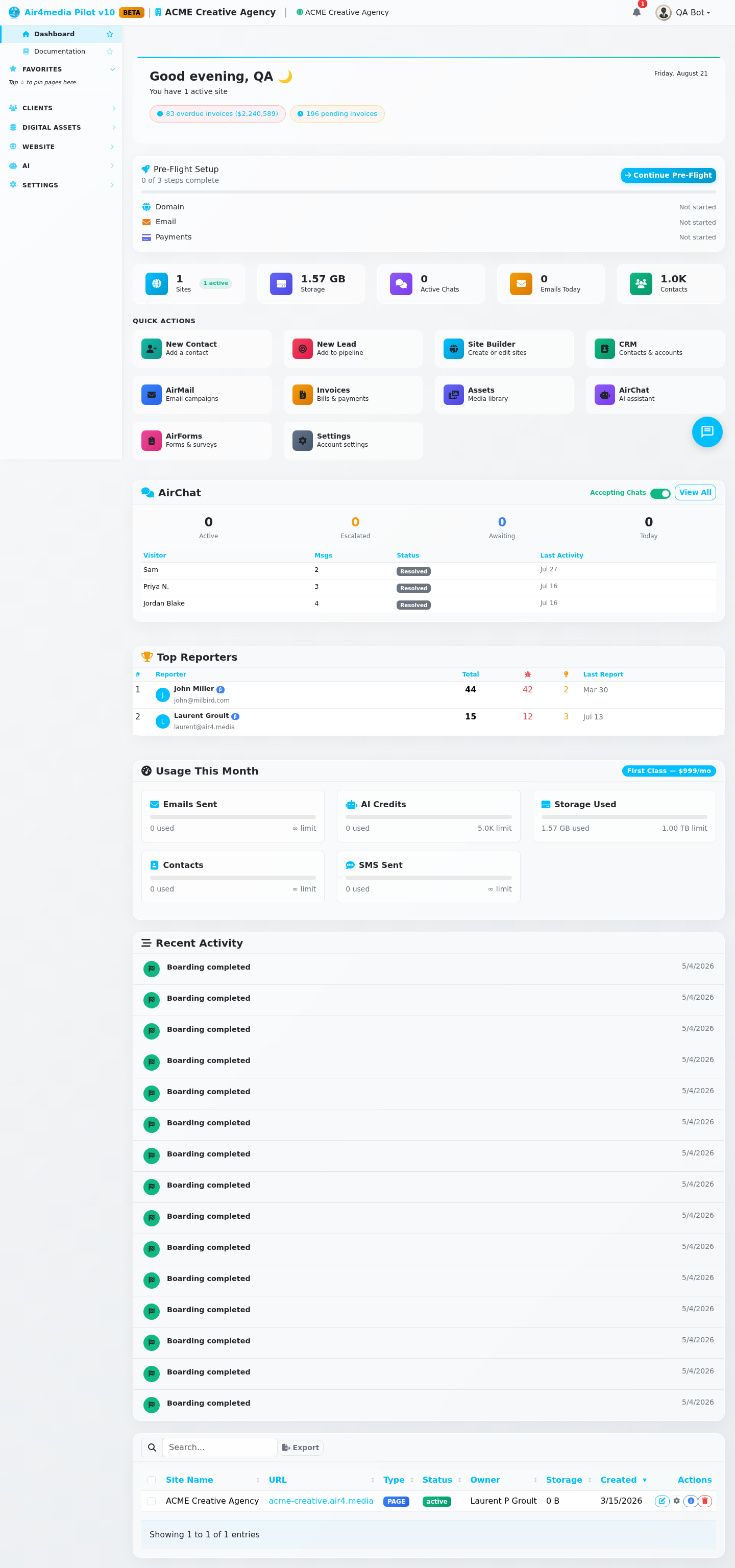Check the select-all sites checkbox
This screenshot has height=1568, width=735.
click(x=152, y=1480)
